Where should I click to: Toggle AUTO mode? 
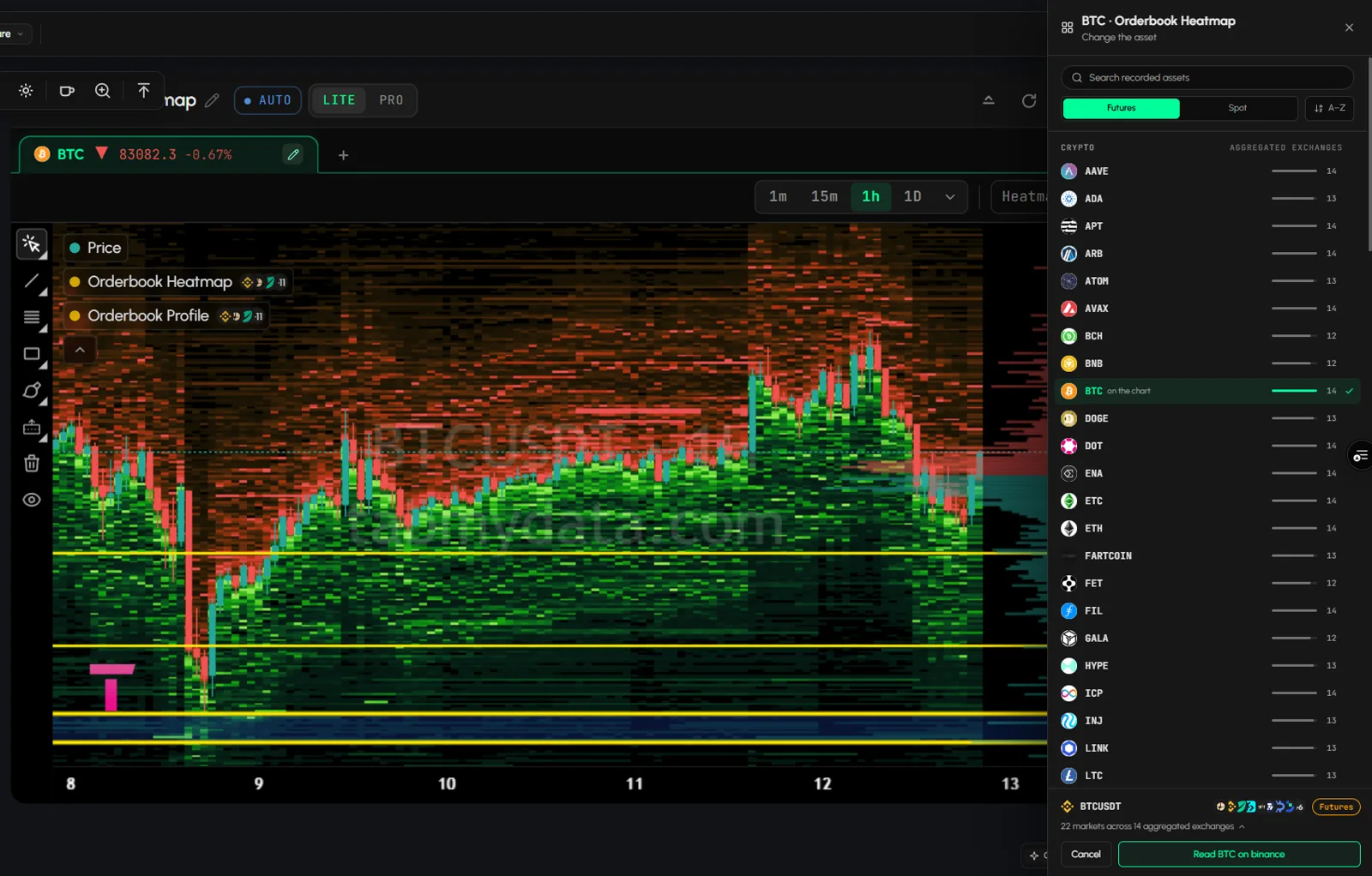tap(268, 100)
